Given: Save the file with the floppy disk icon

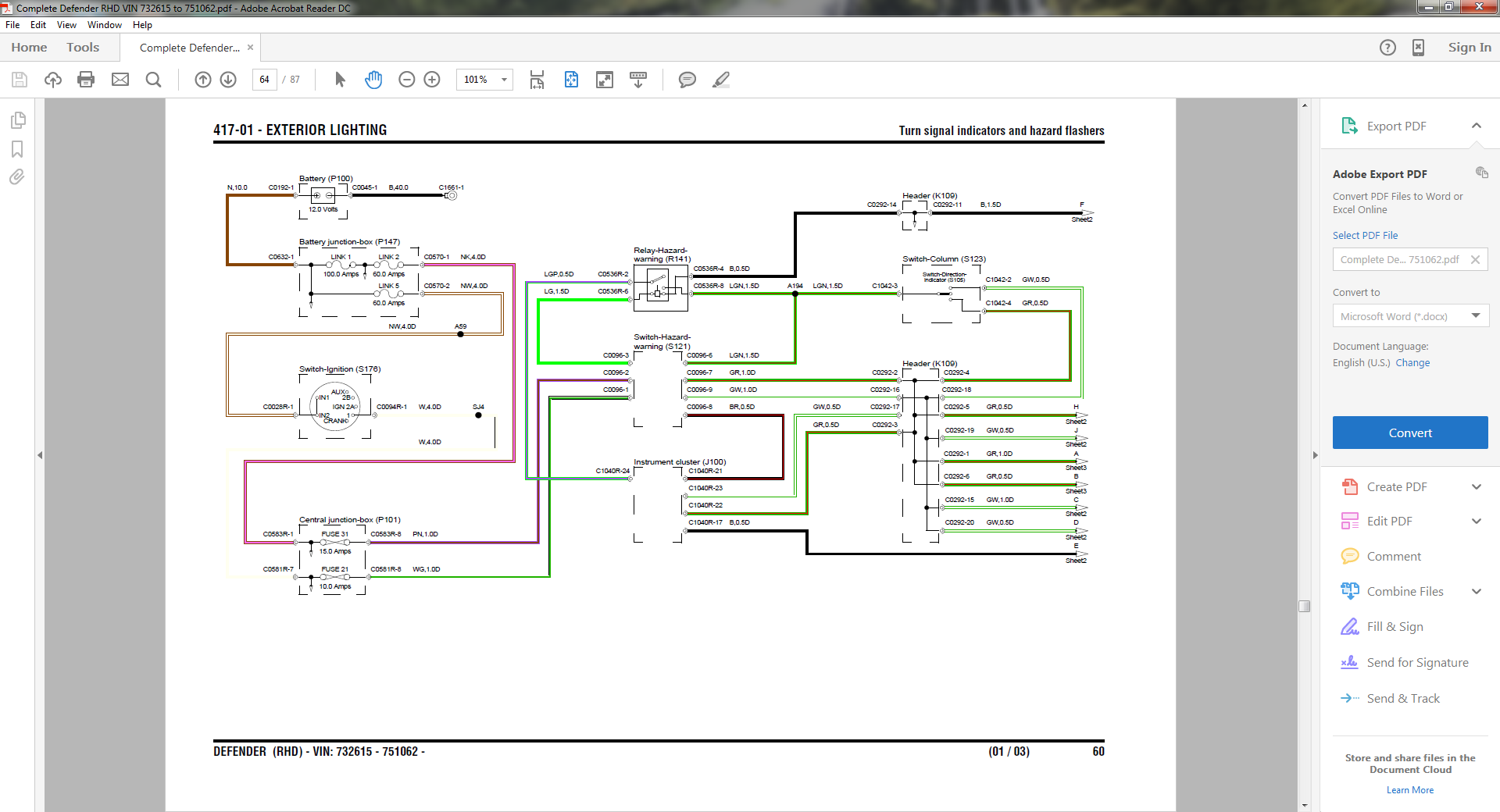Looking at the screenshot, I should (x=20, y=80).
